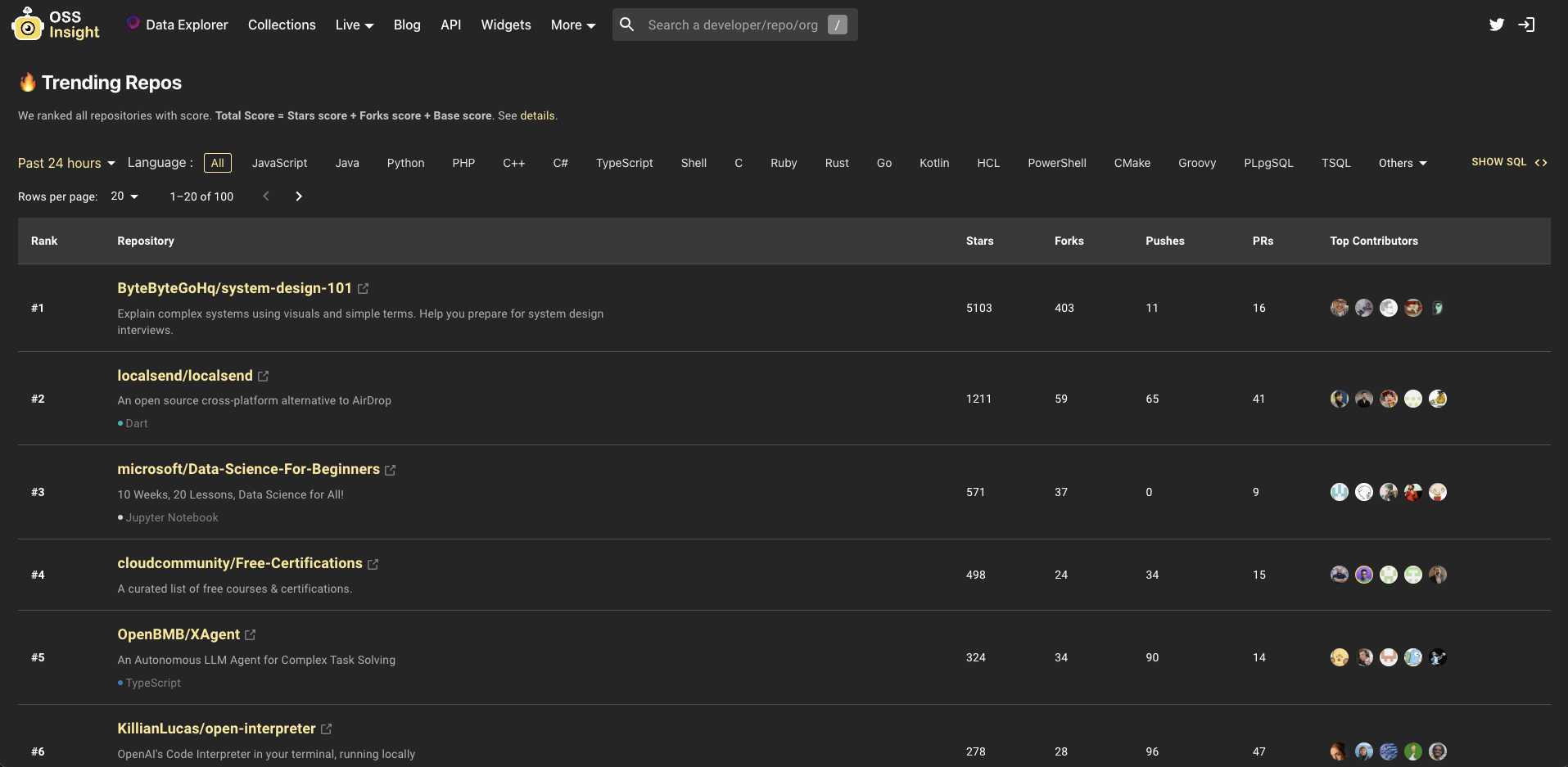Screen dimensions: 1568x767
Task: Click the search magnifier icon
Action: point(627,25)
